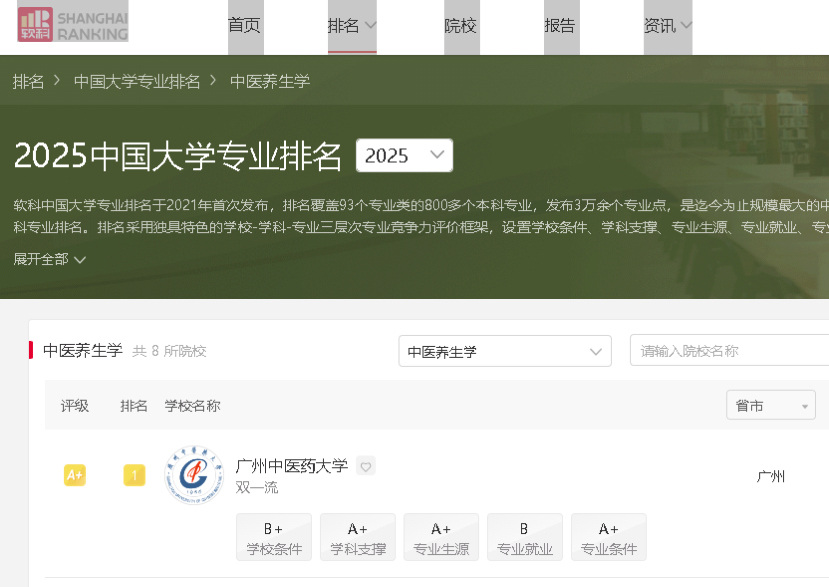Expand the 资讯 navigation menu
Screen dimensions: 829x587
[x=667, y=26]
